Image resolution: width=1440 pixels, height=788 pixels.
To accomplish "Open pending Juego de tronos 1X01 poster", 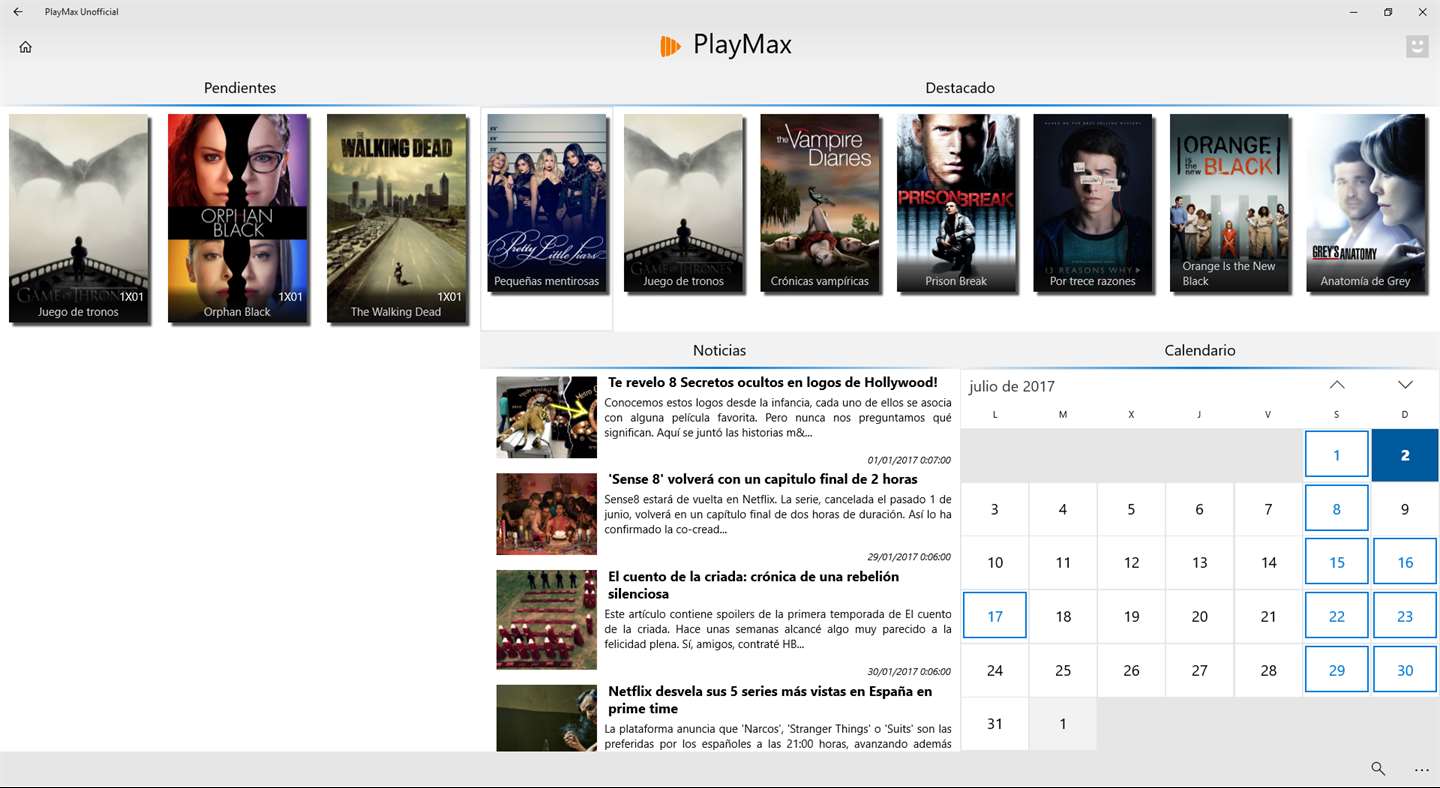I will coord(79,218).
